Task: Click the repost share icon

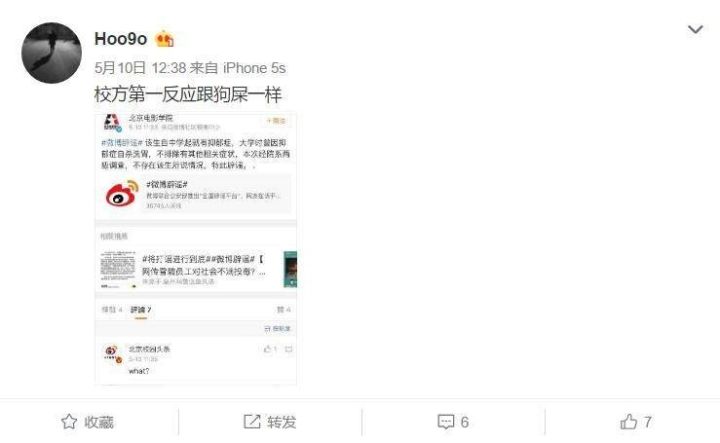Action: [252, 421]
